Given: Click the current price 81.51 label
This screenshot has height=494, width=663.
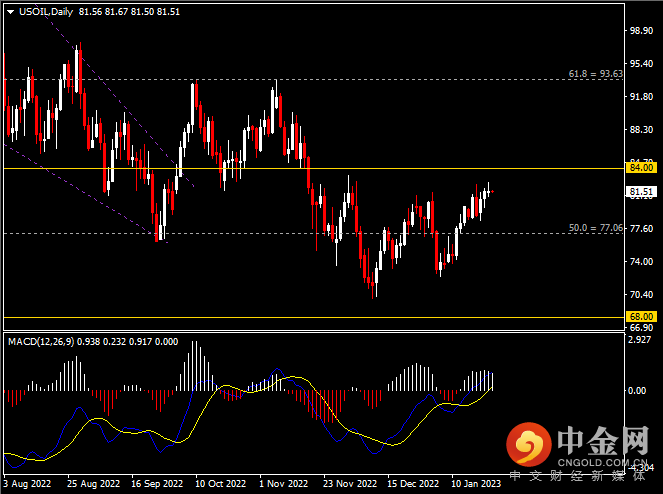Looking at the screenshot, I should 641,192.
